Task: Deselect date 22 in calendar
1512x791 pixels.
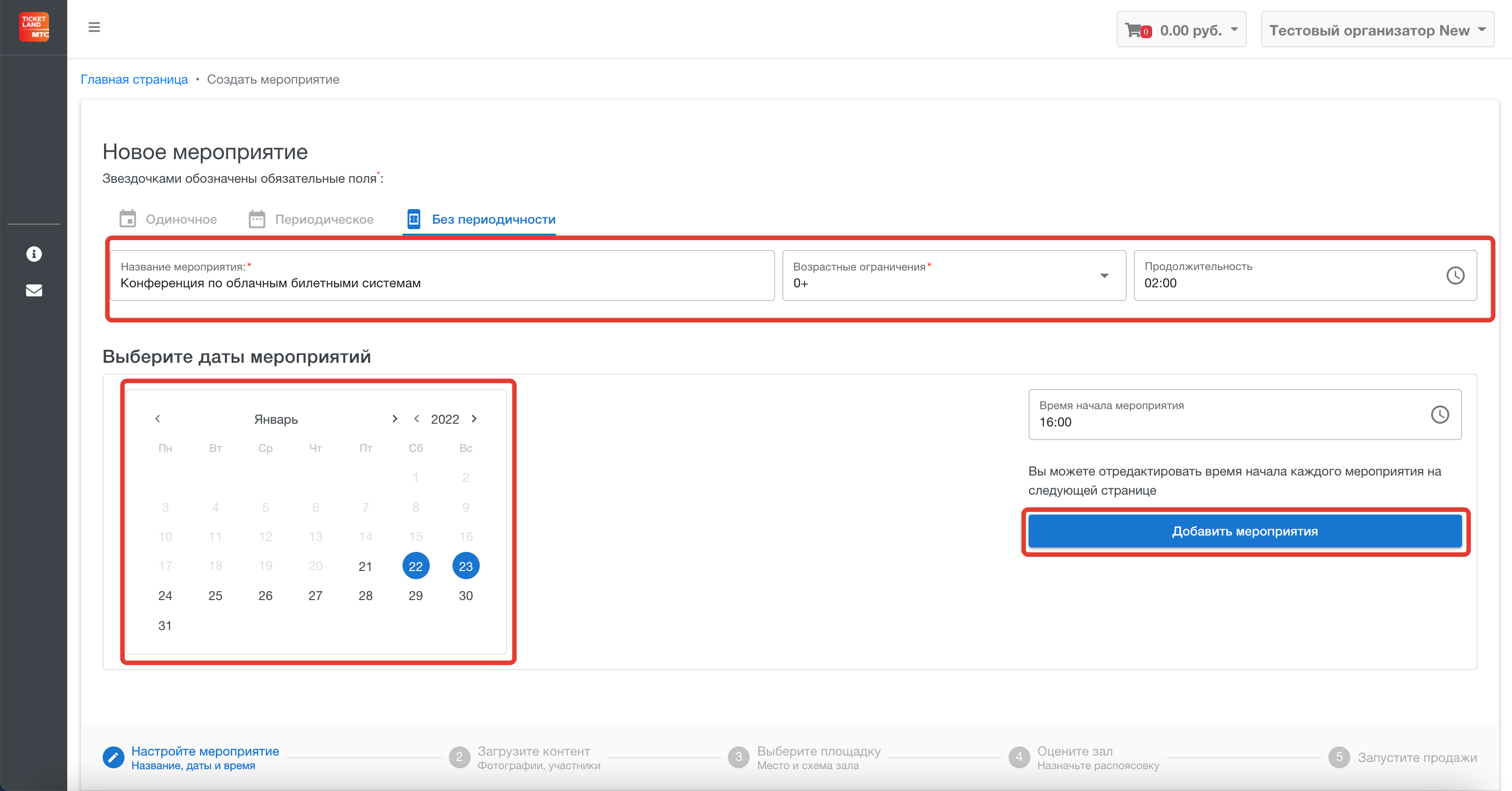Action: pyautogui.click(x=416, y=566)
